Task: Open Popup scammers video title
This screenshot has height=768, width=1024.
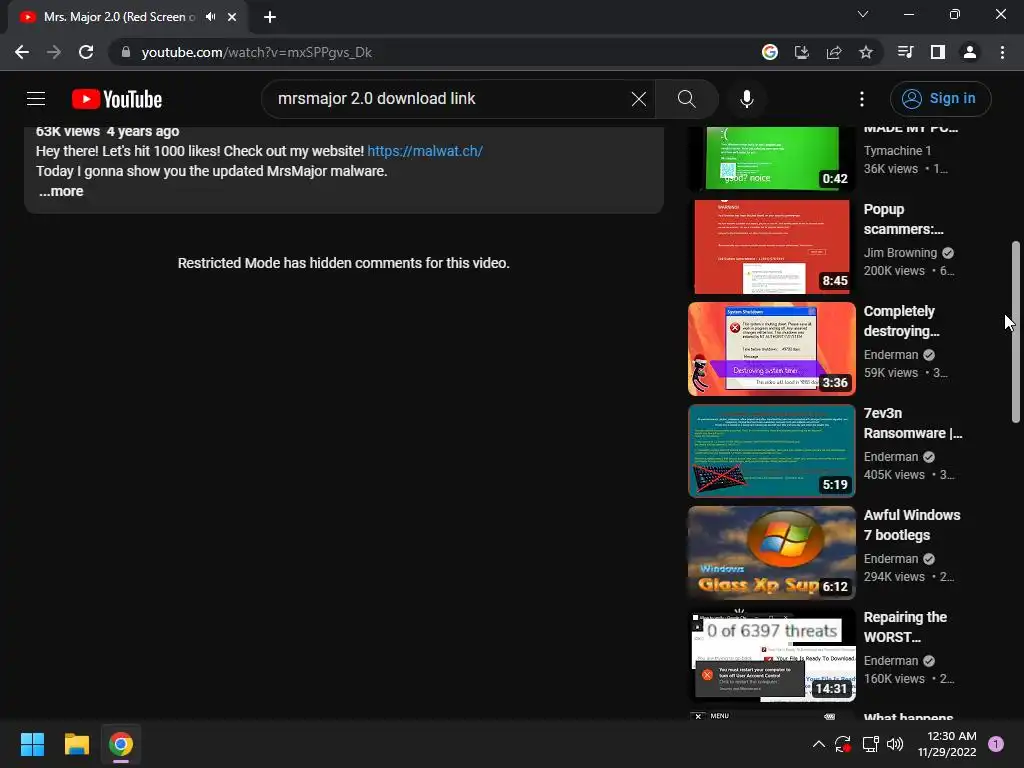Action: click(903, 219)
